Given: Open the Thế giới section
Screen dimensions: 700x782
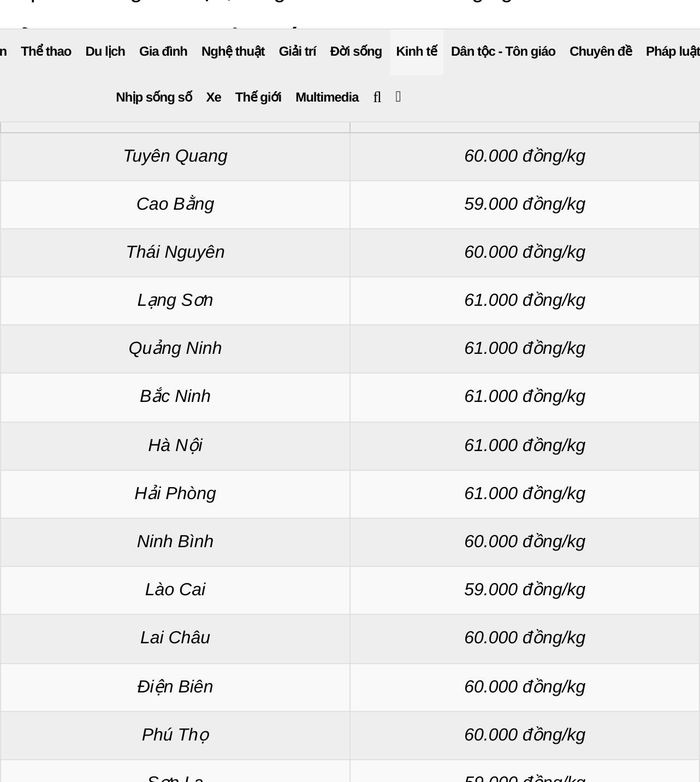Looking at the screenshot, I should point(258,97).
